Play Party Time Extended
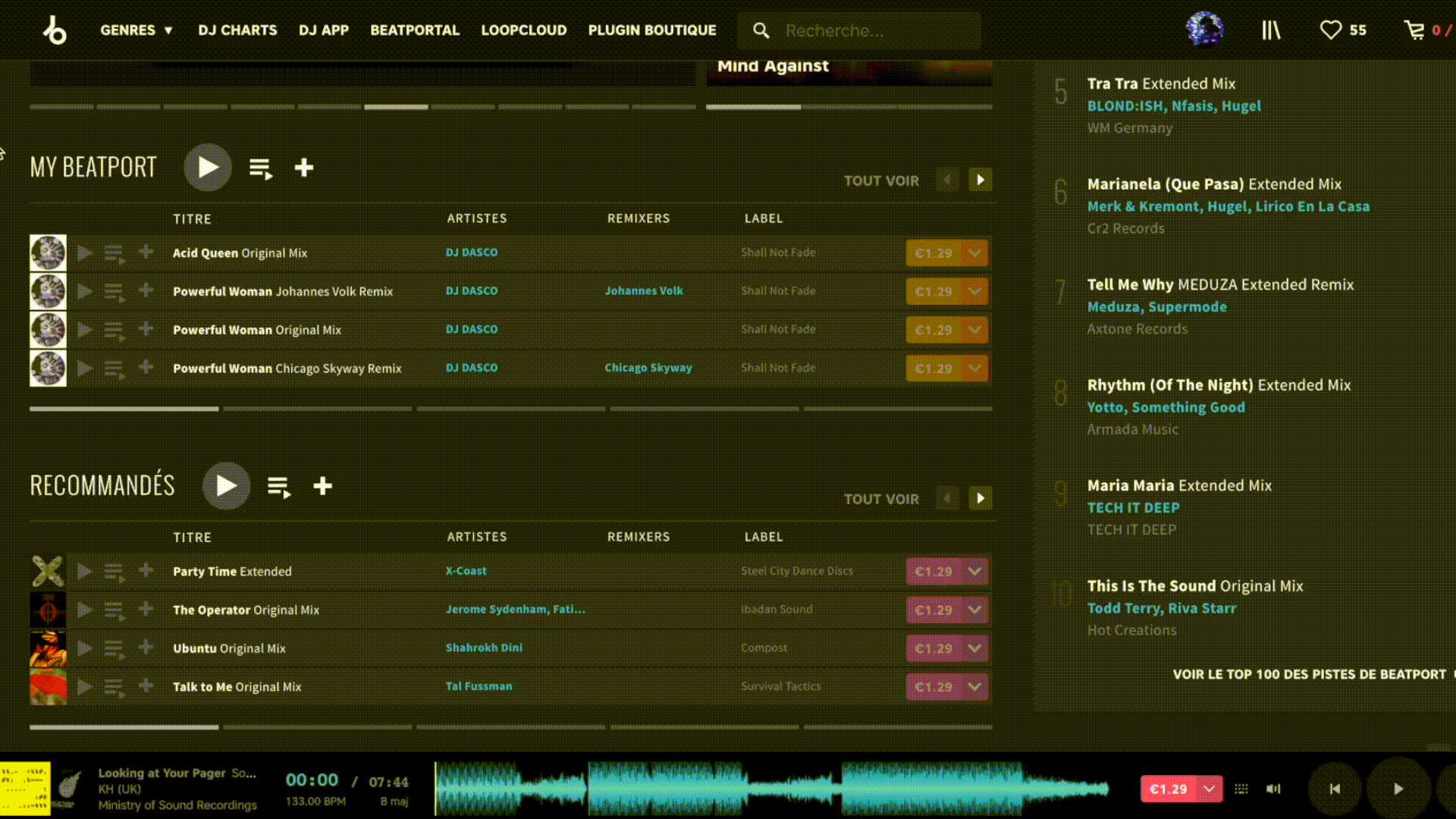Screen dimensions: 1456x819 (85, 571)
